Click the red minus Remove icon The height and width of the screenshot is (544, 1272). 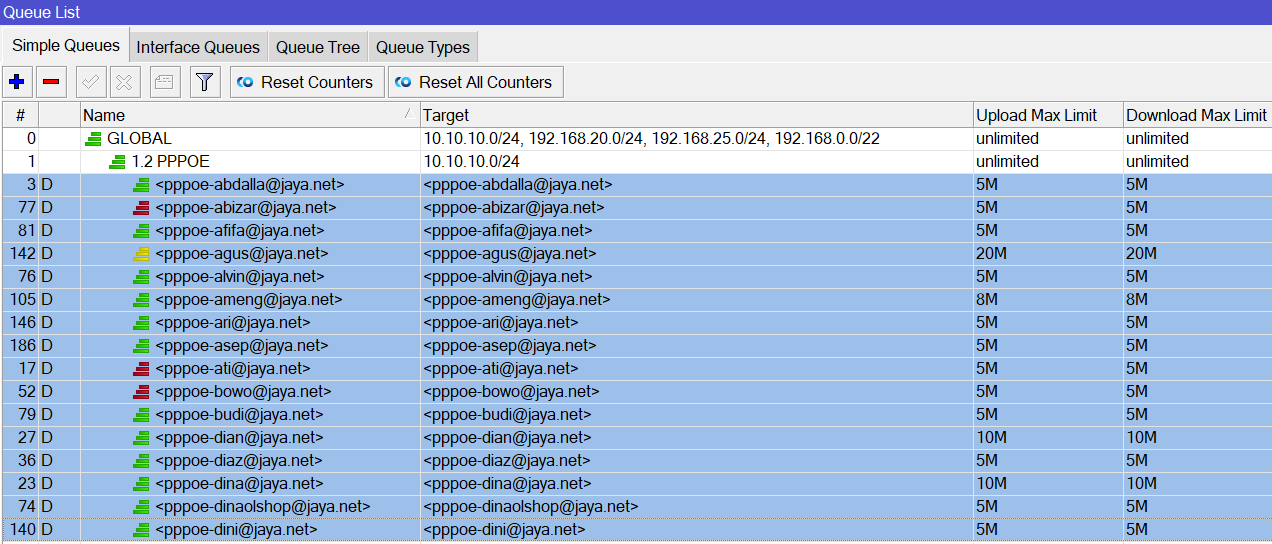[51, 82]
